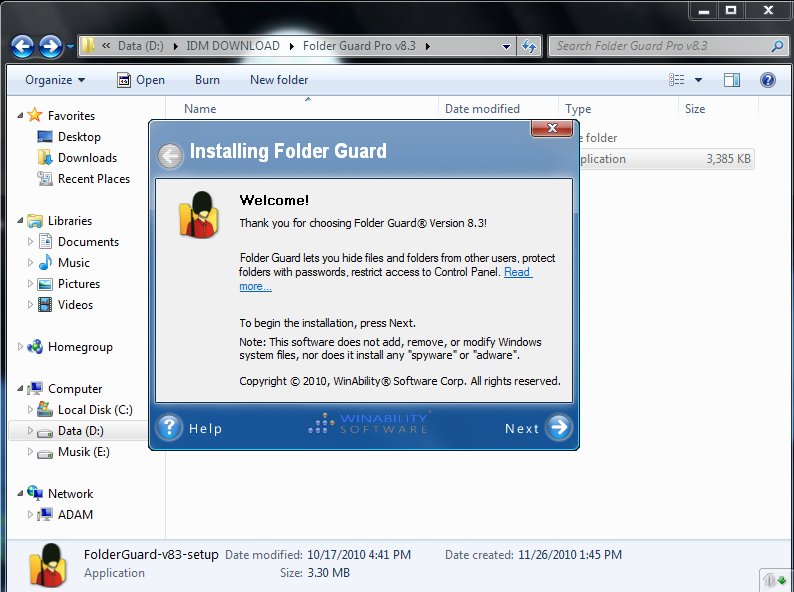
Task: Open the Pictures library
Action: click(x=79, y=284)
